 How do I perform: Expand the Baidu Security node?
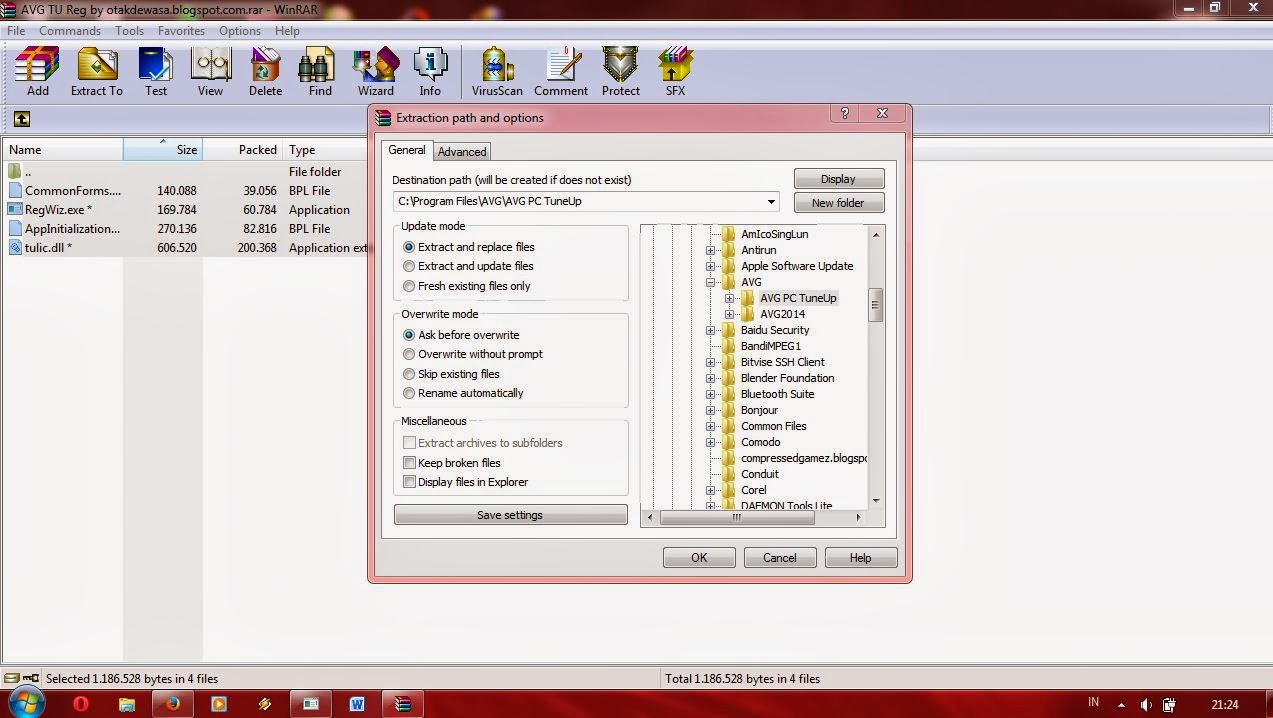tap(710, 330)
